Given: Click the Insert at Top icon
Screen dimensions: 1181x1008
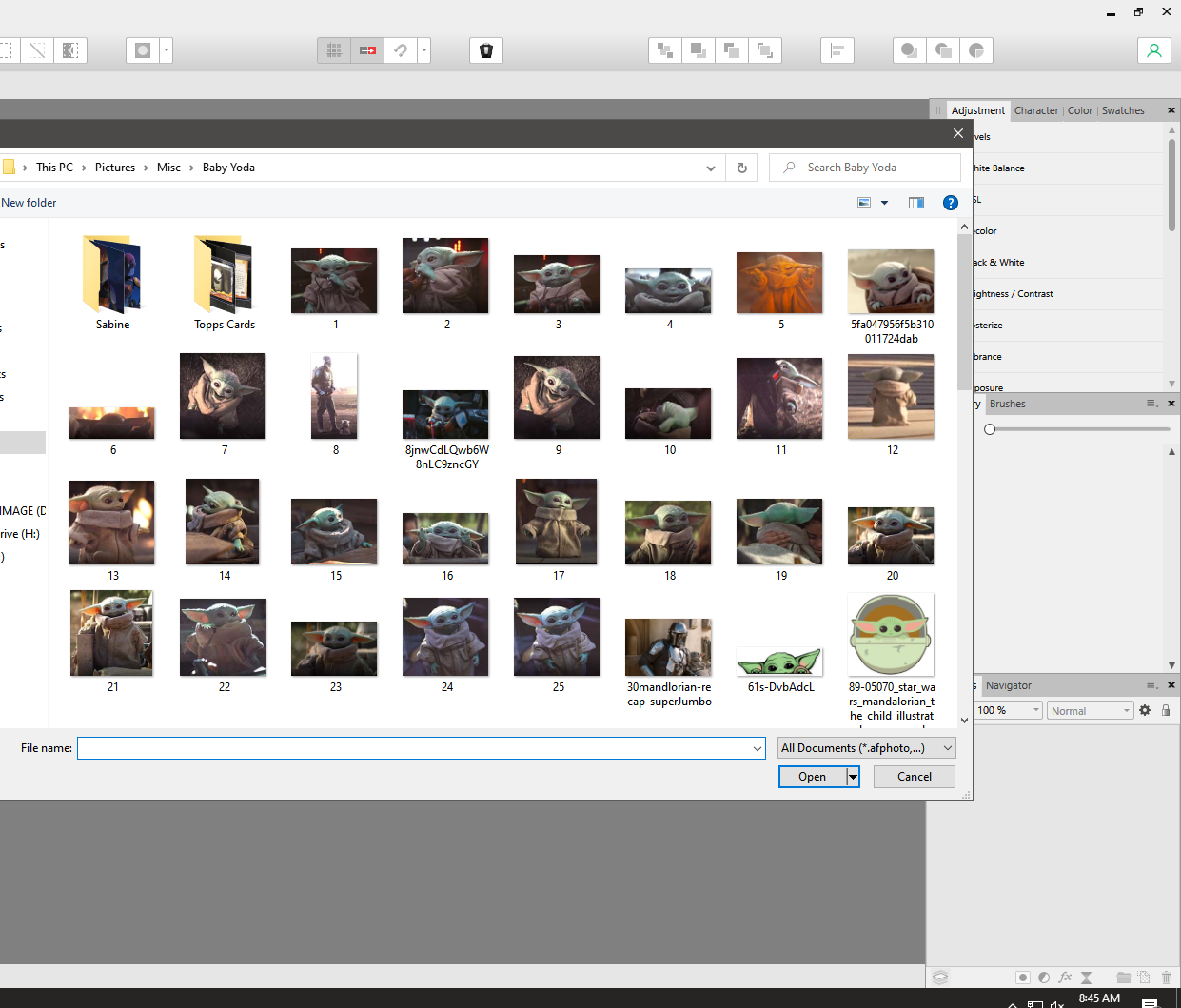Looking at the screenshot, I should coord(943,50).
